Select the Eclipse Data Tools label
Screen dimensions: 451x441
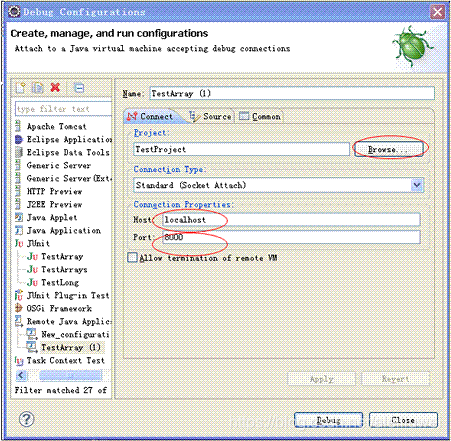point(68,152)
